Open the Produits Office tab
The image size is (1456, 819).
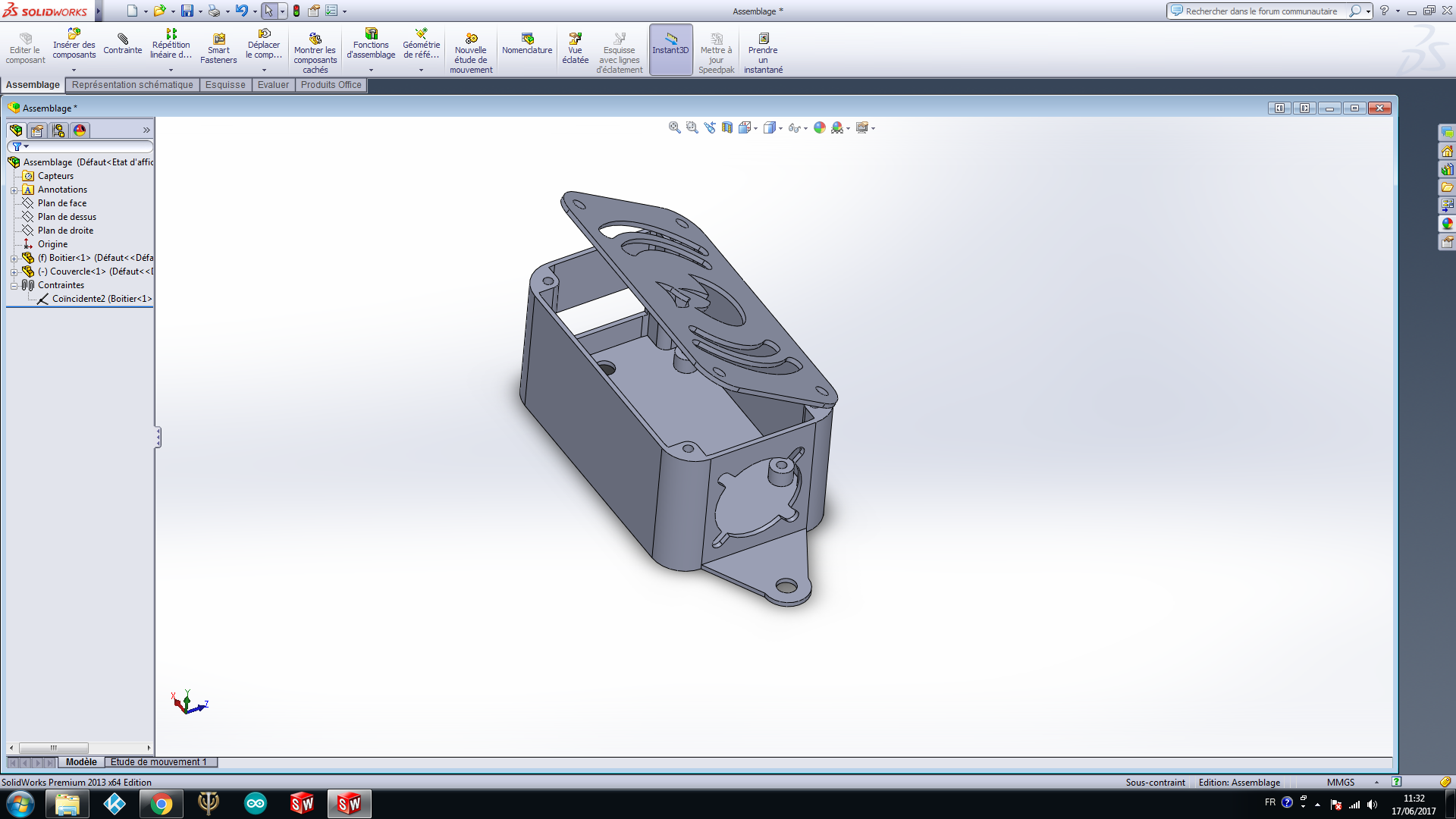pyautogui.click(x=331, y=85)
